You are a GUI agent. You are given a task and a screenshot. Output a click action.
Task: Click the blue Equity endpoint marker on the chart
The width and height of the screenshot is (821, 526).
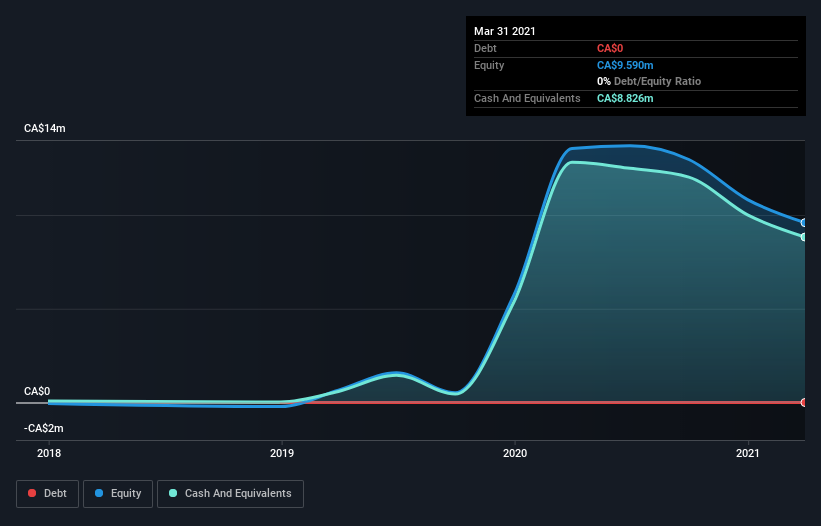tap(804, 223)
